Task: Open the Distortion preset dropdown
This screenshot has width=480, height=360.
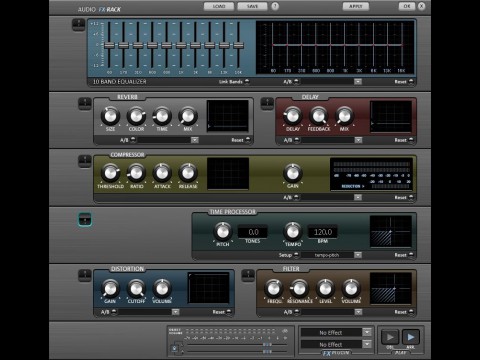Action: (175, 312)
